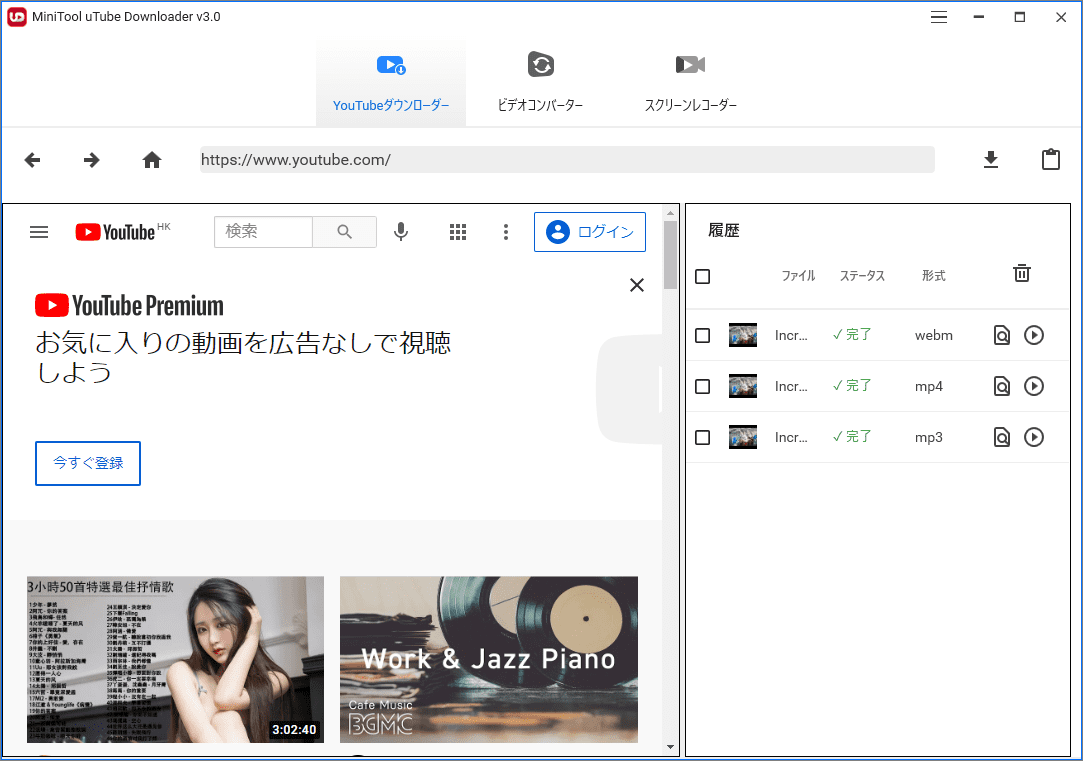Open YouTube settings three-dot menu
The image size is (1083, 761).
506,232
